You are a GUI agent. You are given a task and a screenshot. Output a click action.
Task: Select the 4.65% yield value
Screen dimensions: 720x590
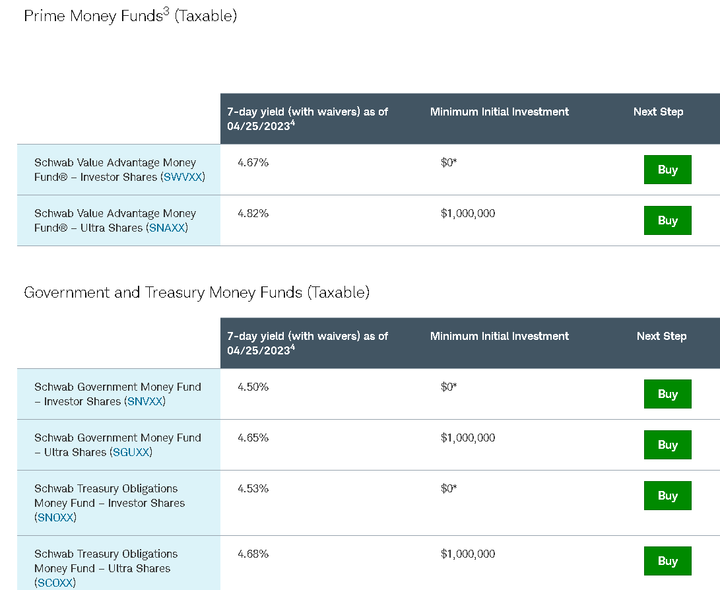[x=253, y=438]
